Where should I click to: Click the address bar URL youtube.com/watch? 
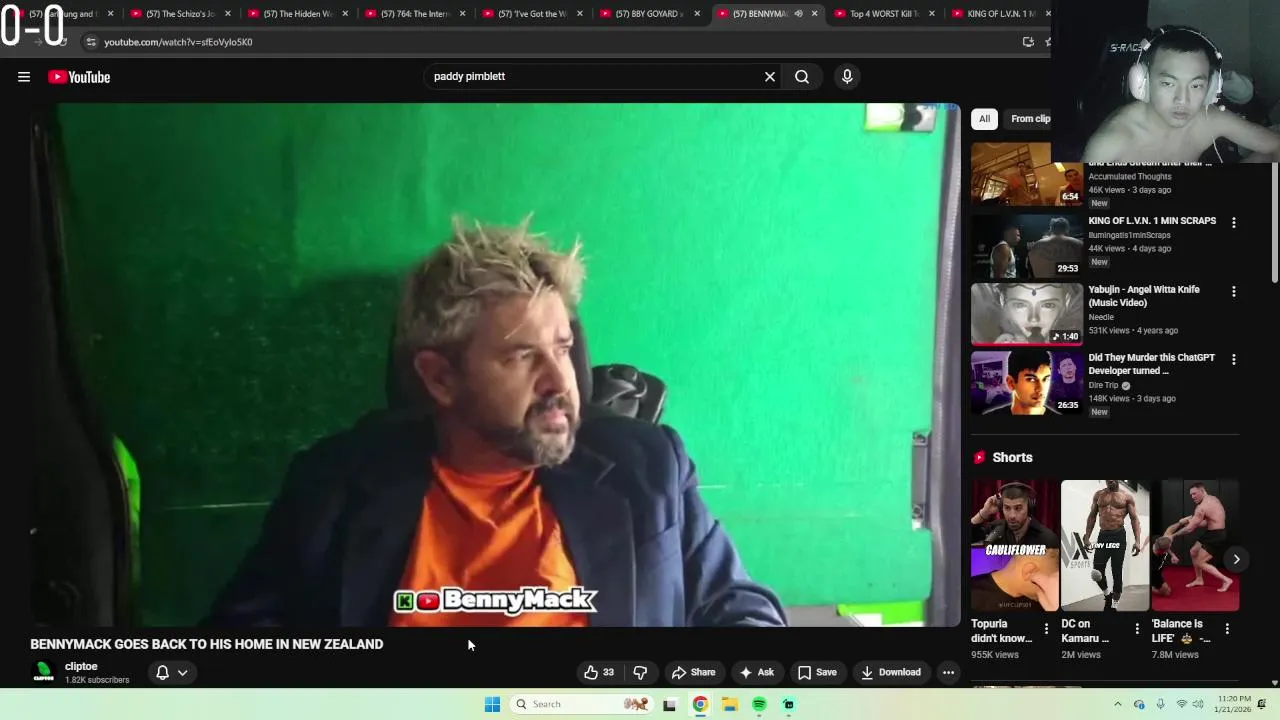pyautogui.click(x=178, y=42)
